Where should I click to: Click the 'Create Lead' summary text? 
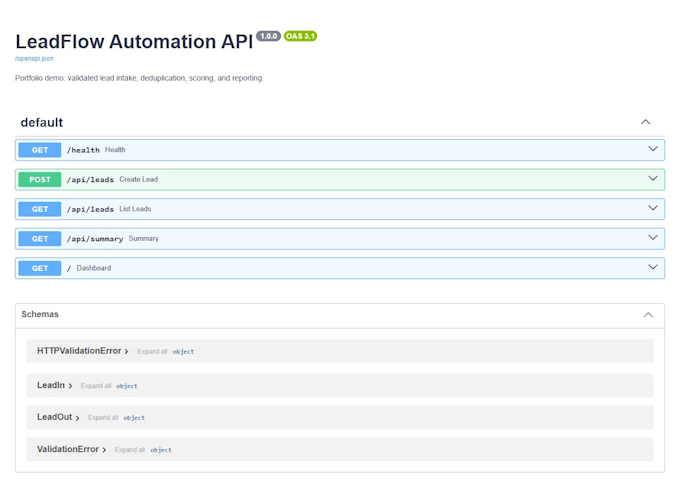(x=138, y=180)
